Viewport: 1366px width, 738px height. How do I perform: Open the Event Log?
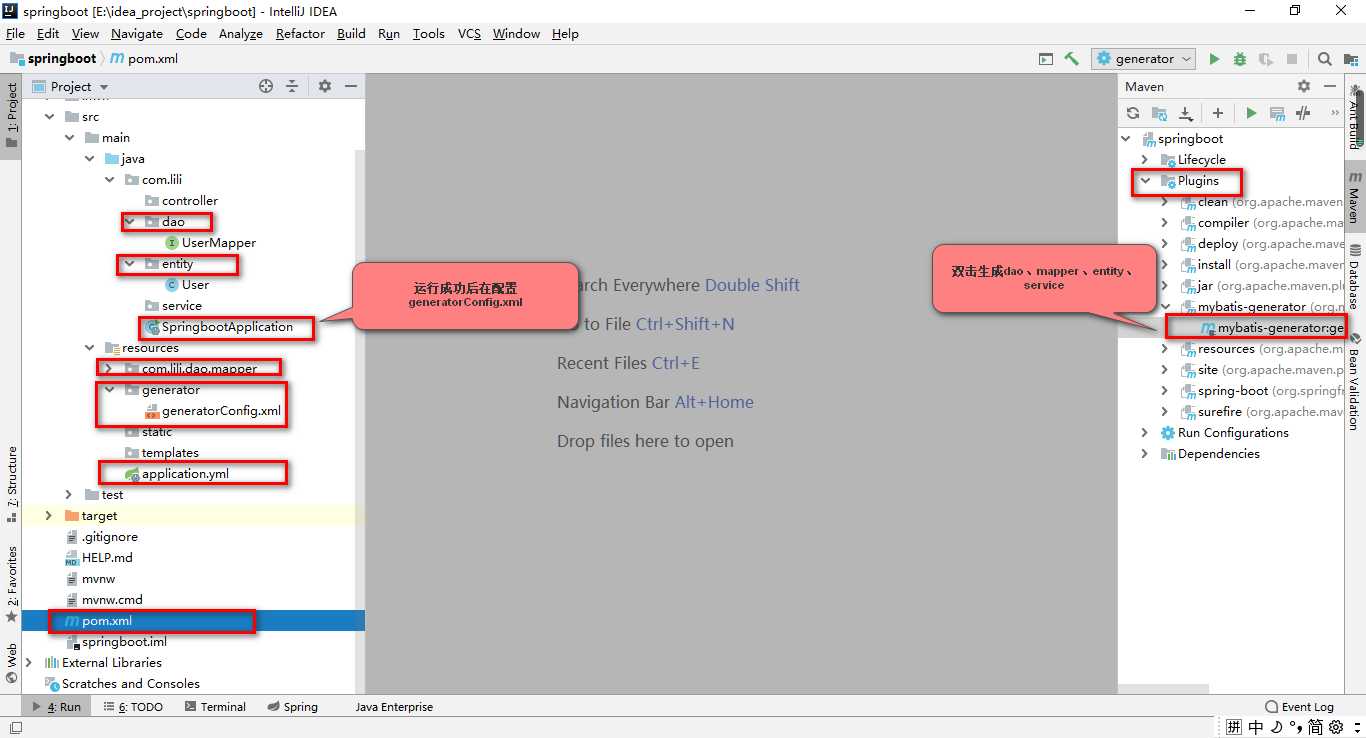(1299, 706)
